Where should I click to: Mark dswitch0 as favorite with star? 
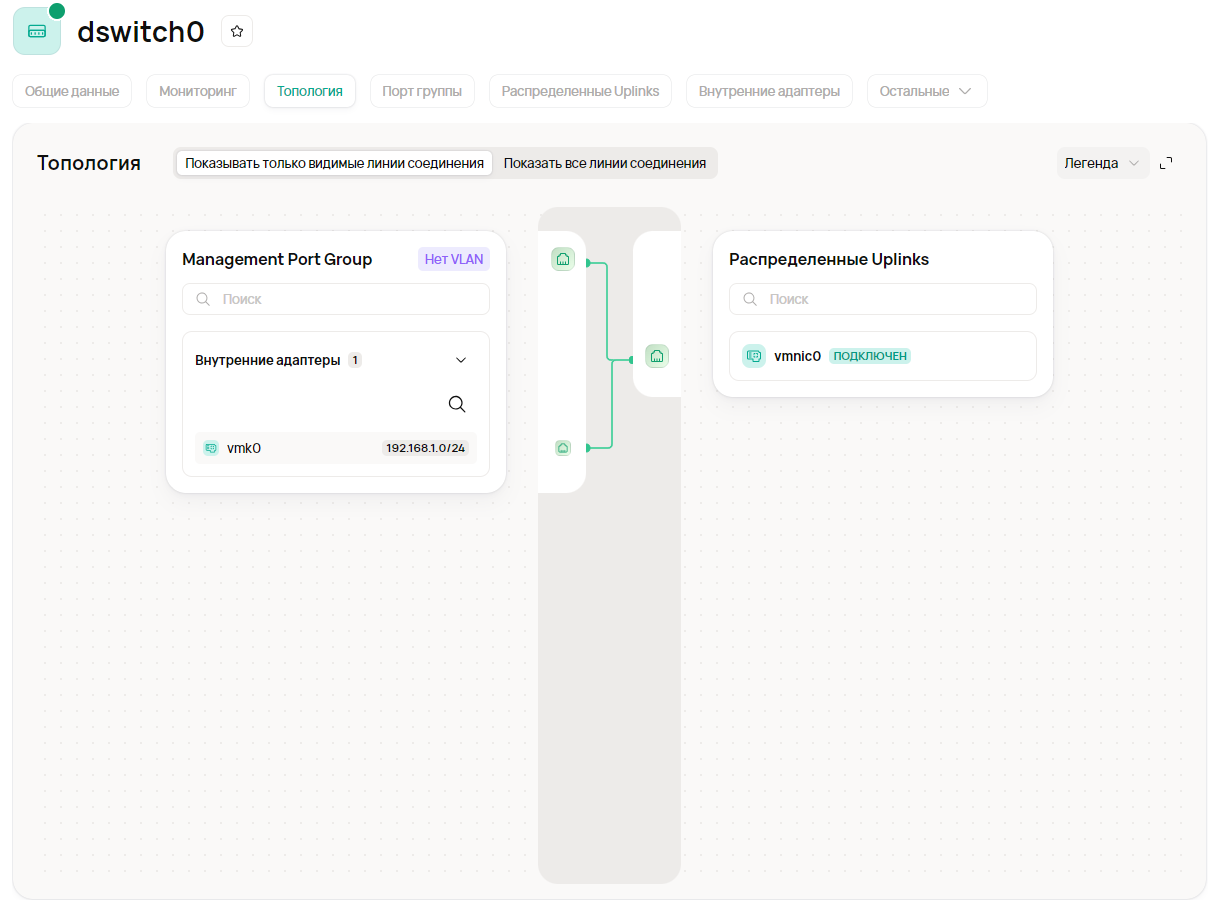coord(237,31)
